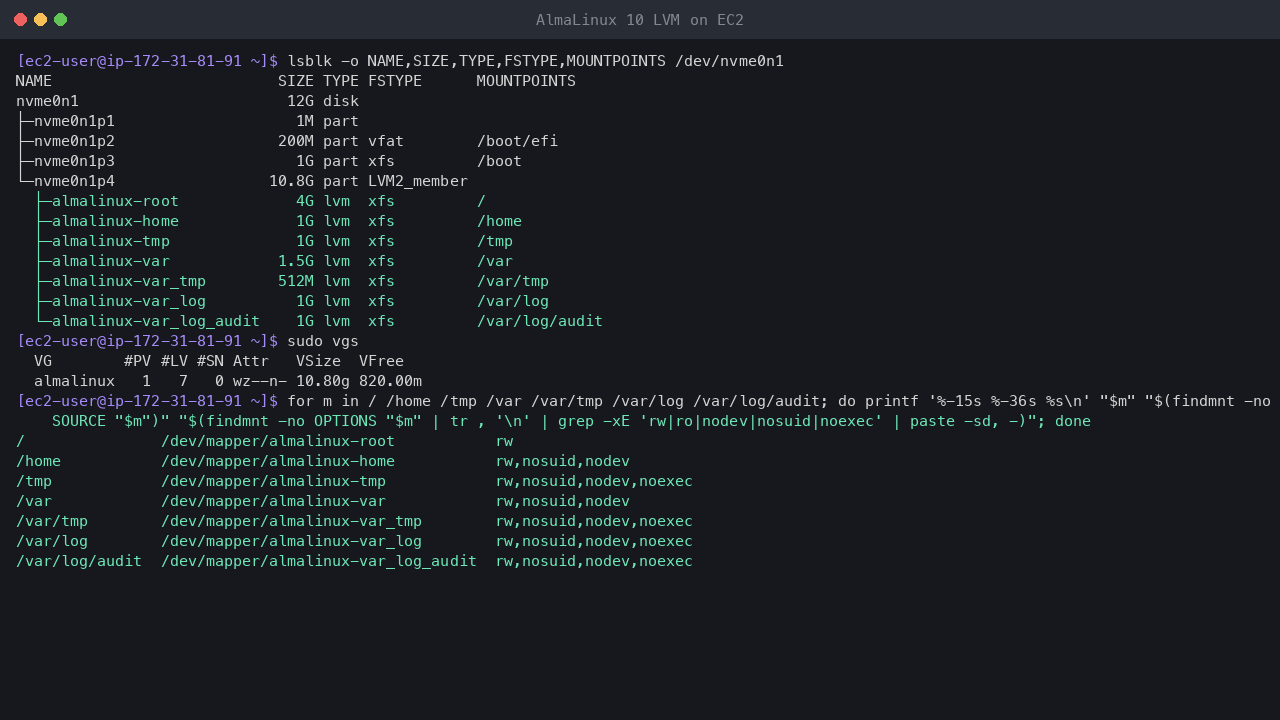Select the "/dev/mapper/almalinux-root" source path
Screen dimensions: 1280x720
click(278, 441)
